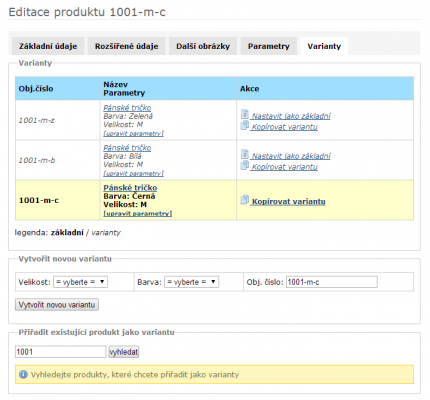Viewport: 430px width, 400px height.
Task: Click the legenda text below table
Action: (x=68, y=233)
